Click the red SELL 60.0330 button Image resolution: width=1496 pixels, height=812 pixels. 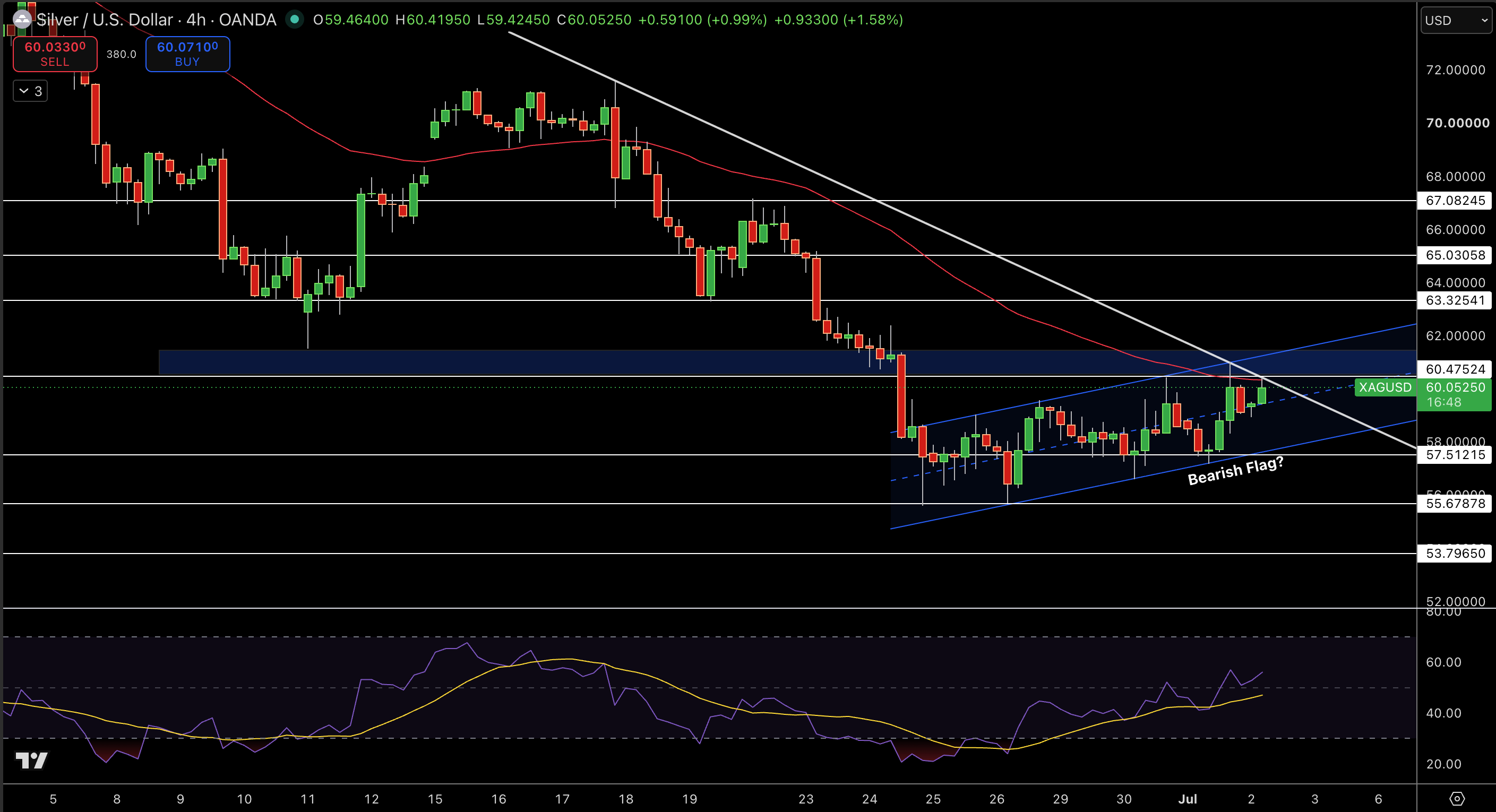coord(55,54)
